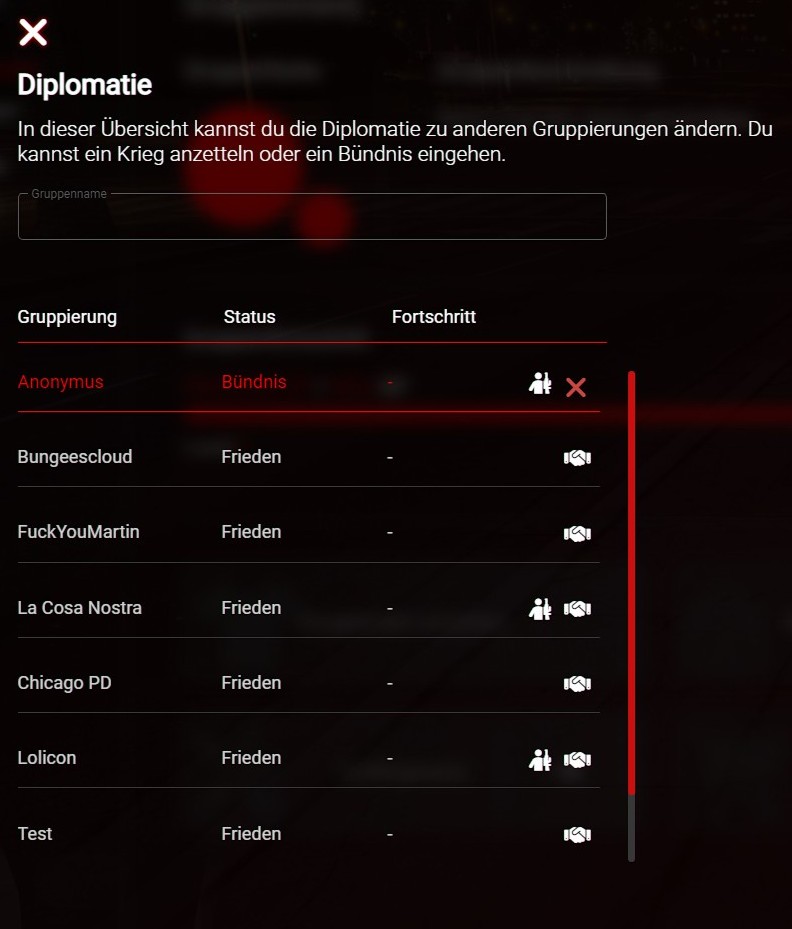
Task: Focus the Gruppenname search field
Action: (x=312, y=216)
